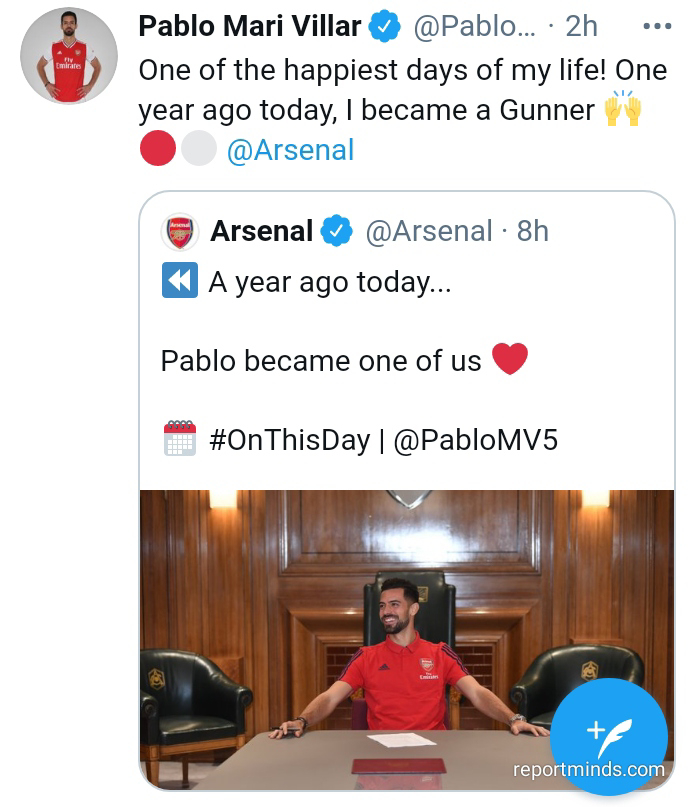Open the #OnThisDay hashtag
Image resolution: width=688 pixels, height=807 pixels.
tap(290, 441)
